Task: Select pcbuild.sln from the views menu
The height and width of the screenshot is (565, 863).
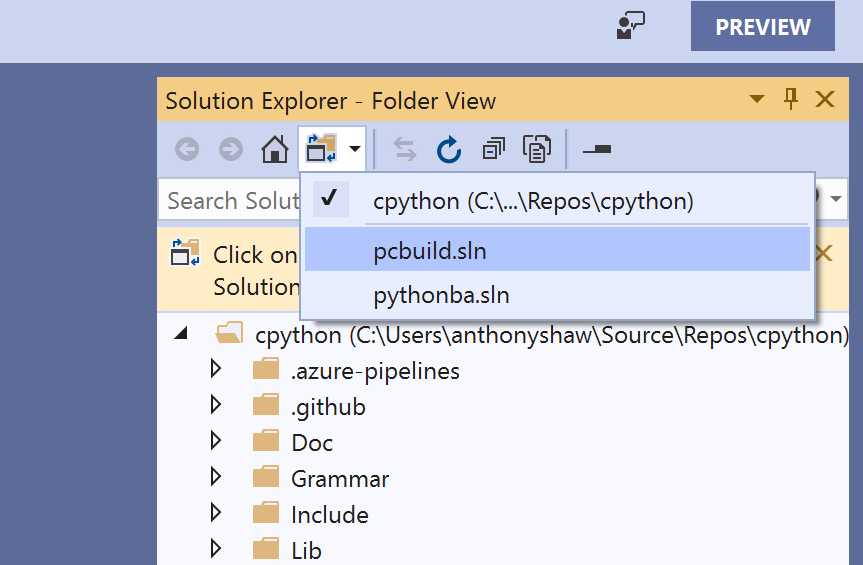Action: [430, 250]
